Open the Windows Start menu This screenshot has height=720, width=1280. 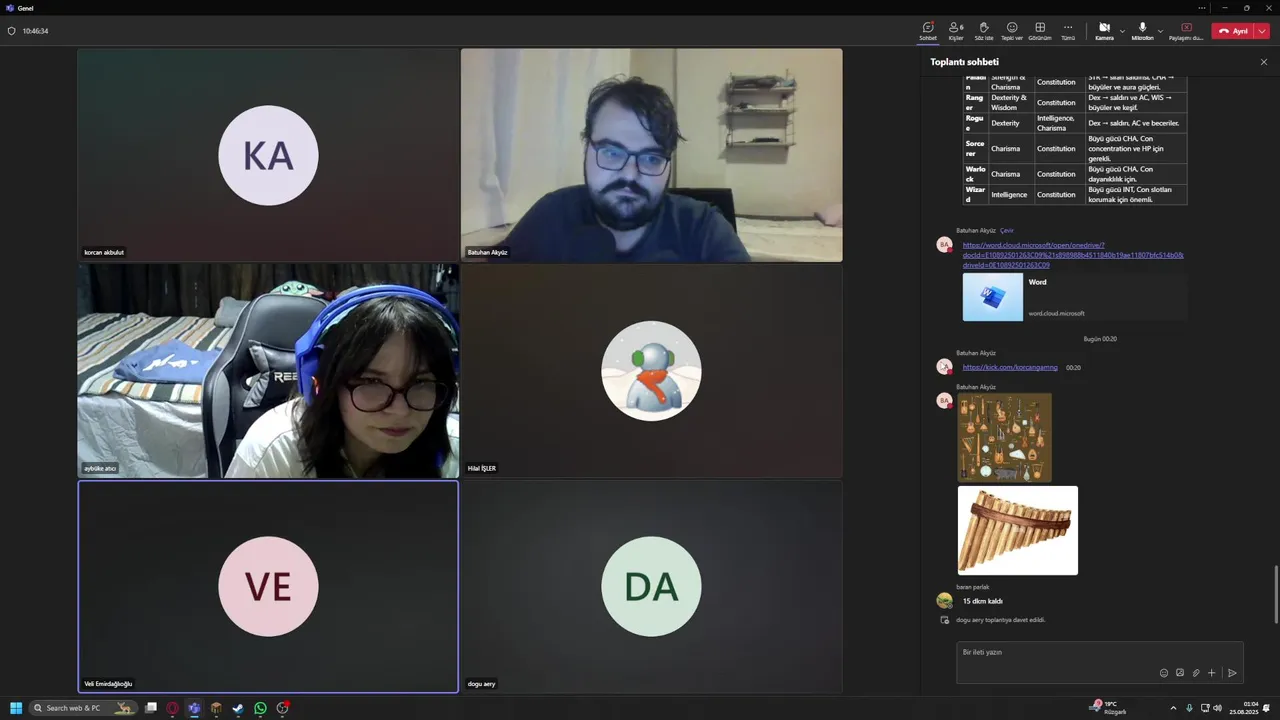(x=16, y=708)
